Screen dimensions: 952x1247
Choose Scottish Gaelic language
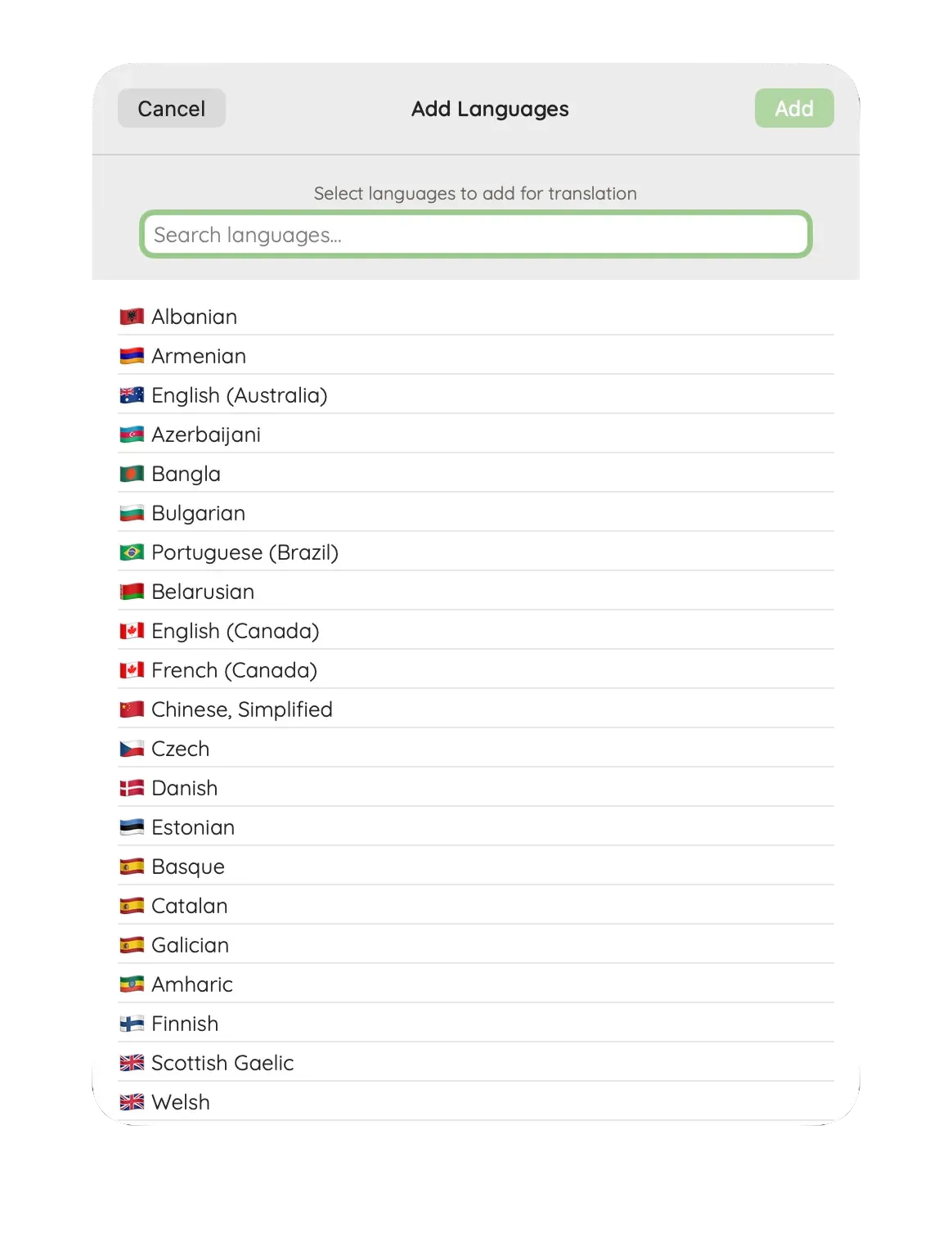pyautogui.click(x=476, y=1063)
